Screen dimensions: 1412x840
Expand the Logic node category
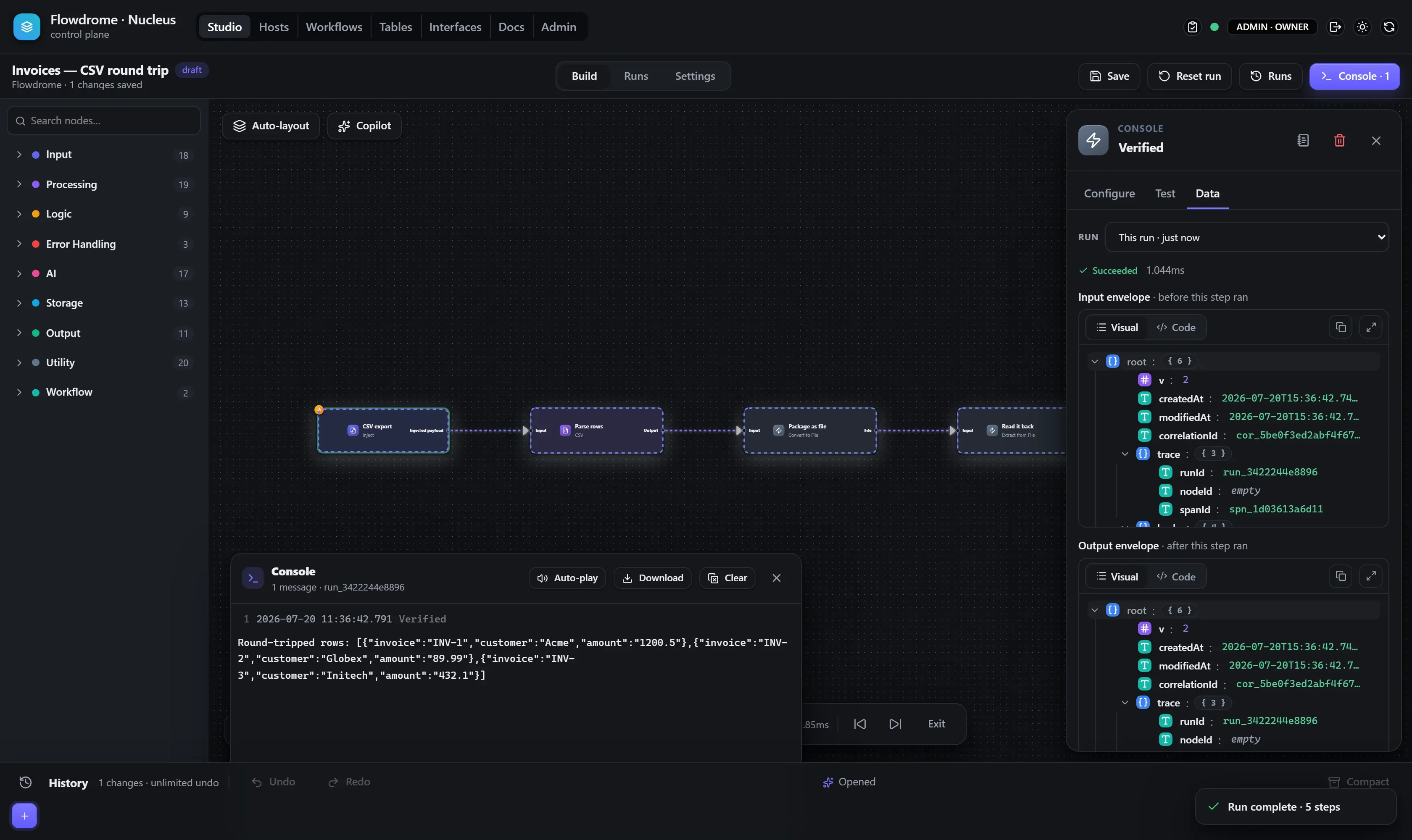tap(104, 214)
